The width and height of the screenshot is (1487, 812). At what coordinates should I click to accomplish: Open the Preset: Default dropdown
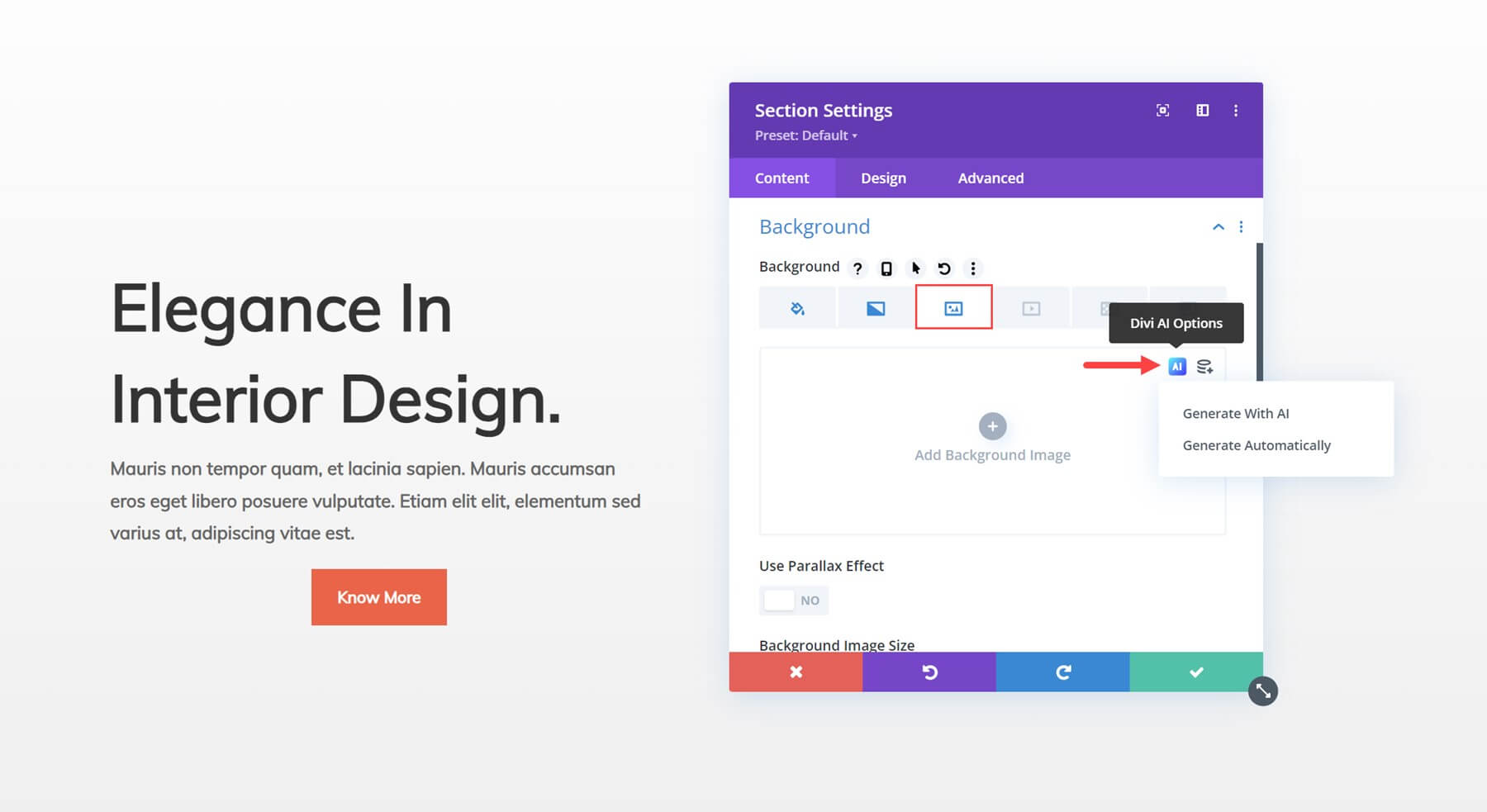coord(806,135)
